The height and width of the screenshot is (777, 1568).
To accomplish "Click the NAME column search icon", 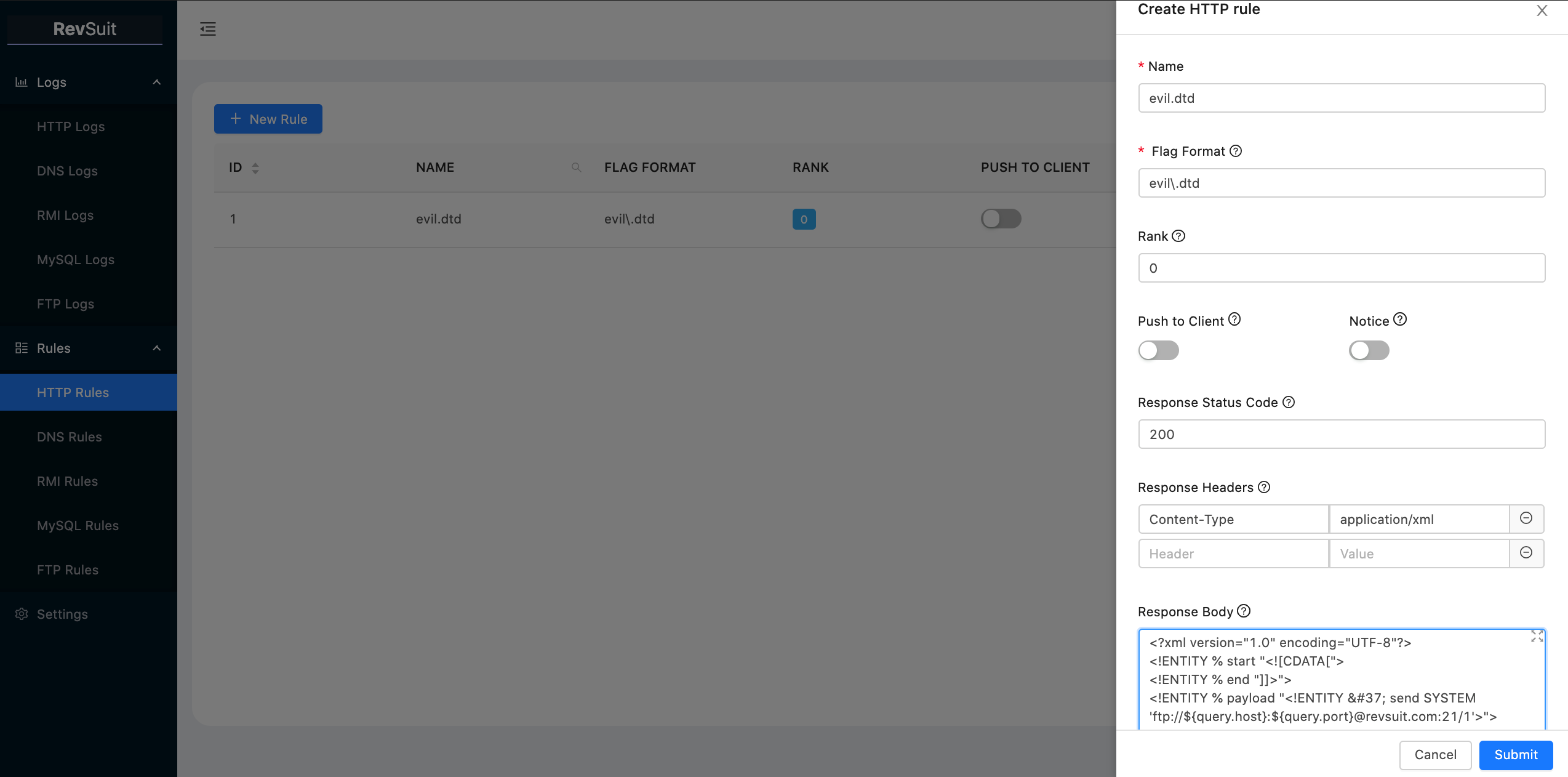I will [x=576, y=167].
